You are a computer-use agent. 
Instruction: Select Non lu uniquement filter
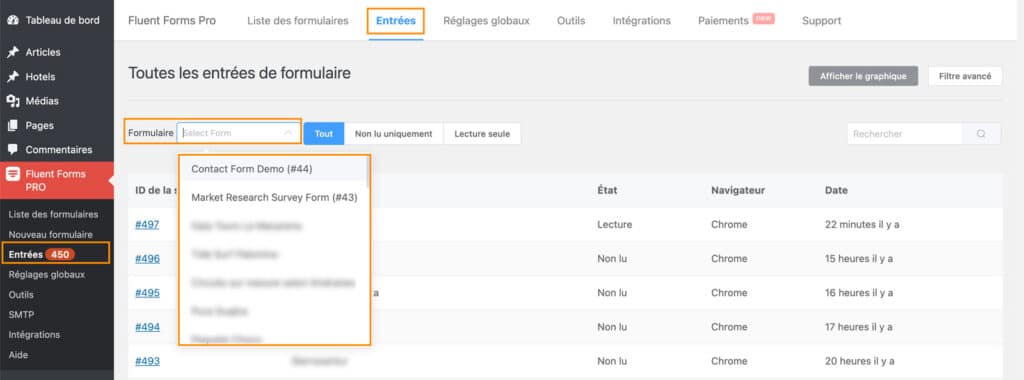click(394, 133)
